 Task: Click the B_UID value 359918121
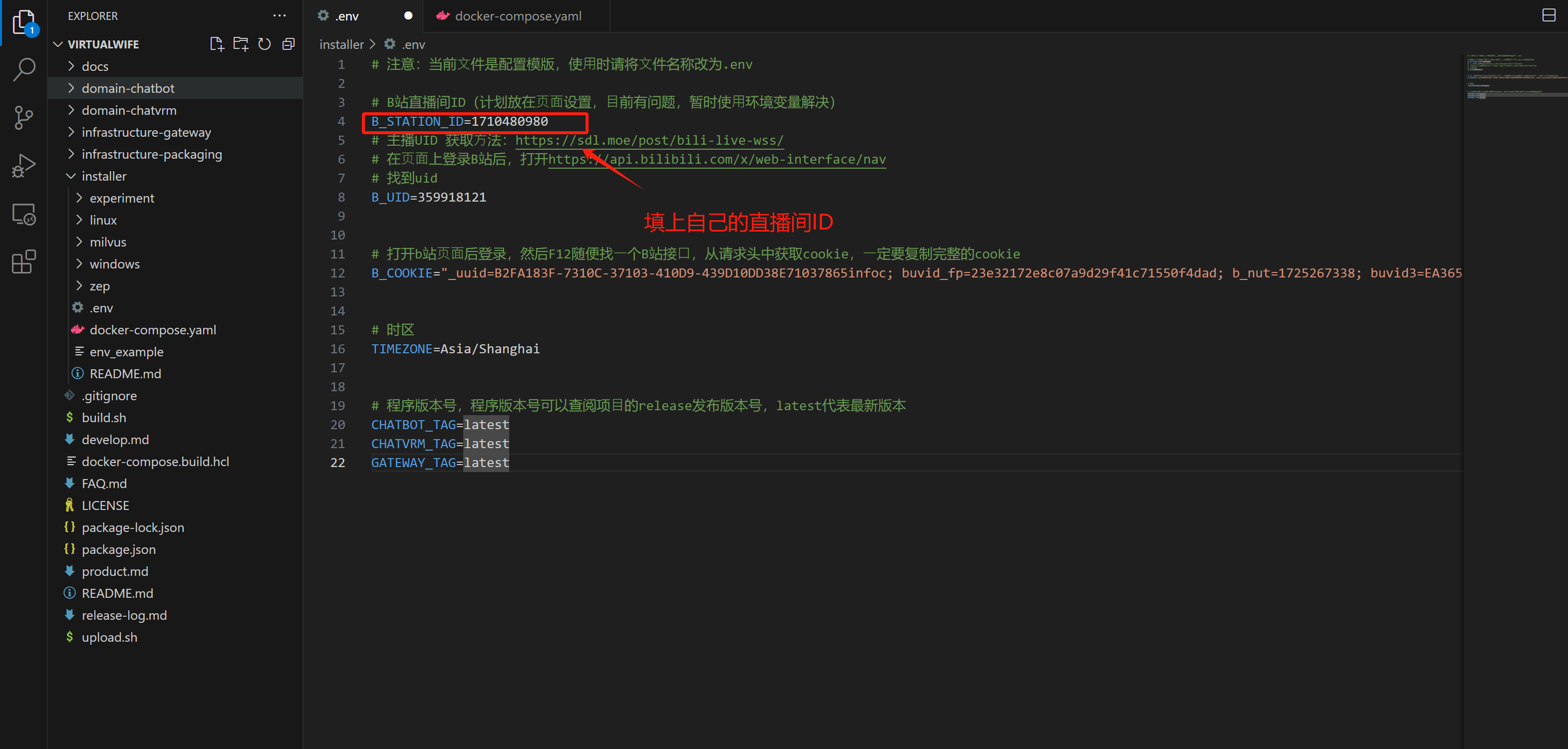(x=452, y=197)
